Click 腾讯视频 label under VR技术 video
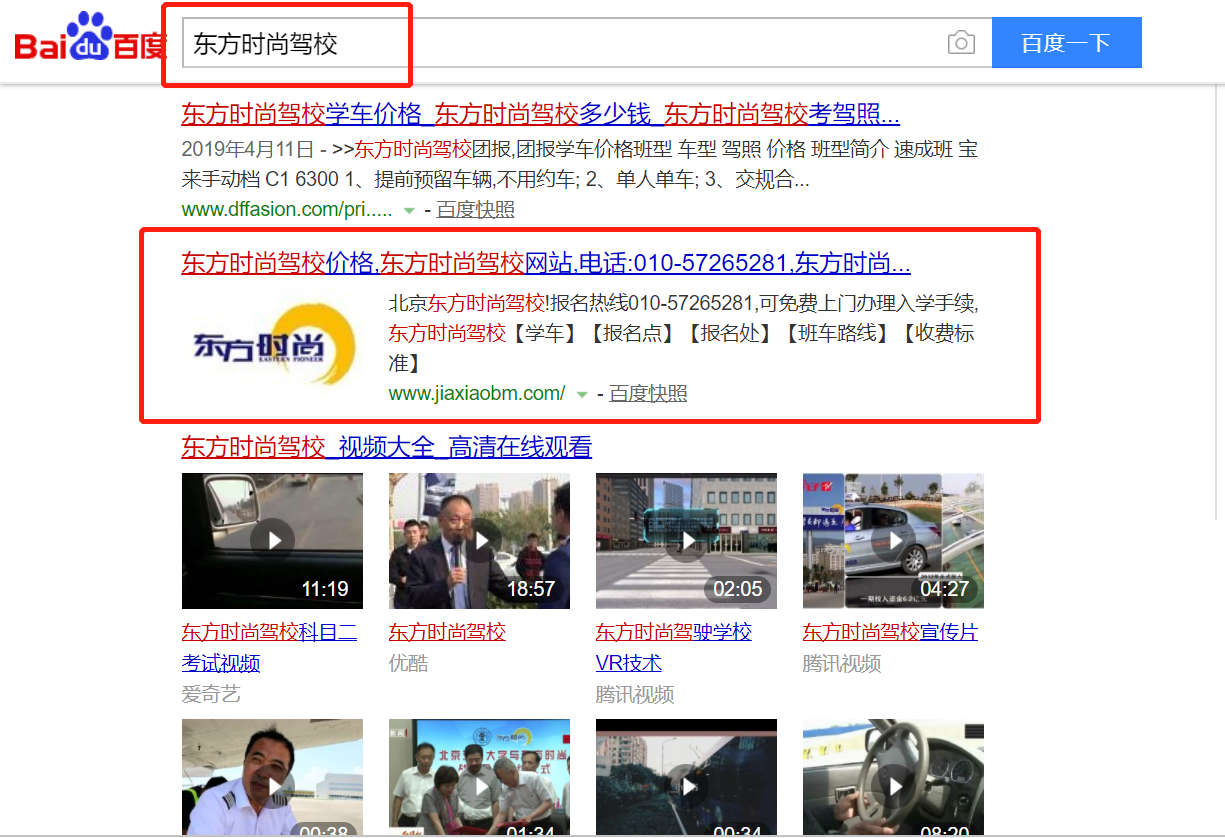The image size is (1225, 838). click(635, 693)
